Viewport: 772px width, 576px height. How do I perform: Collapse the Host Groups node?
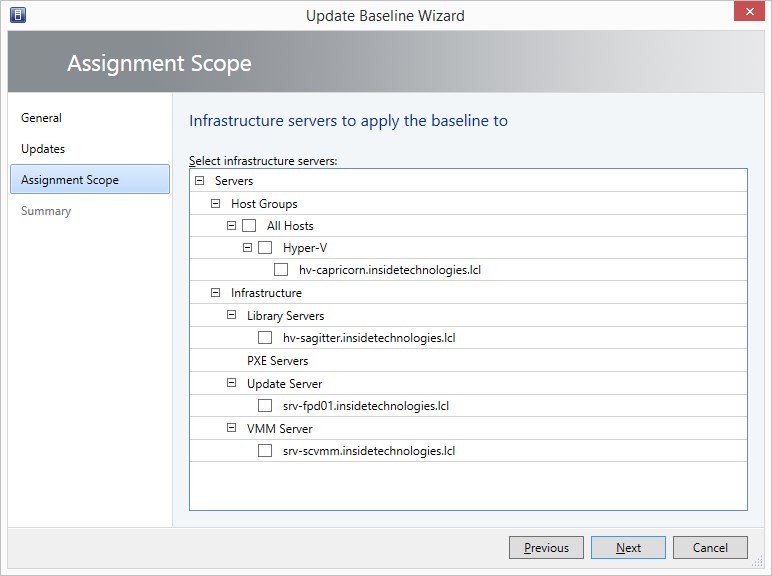[x=215, y=203]
